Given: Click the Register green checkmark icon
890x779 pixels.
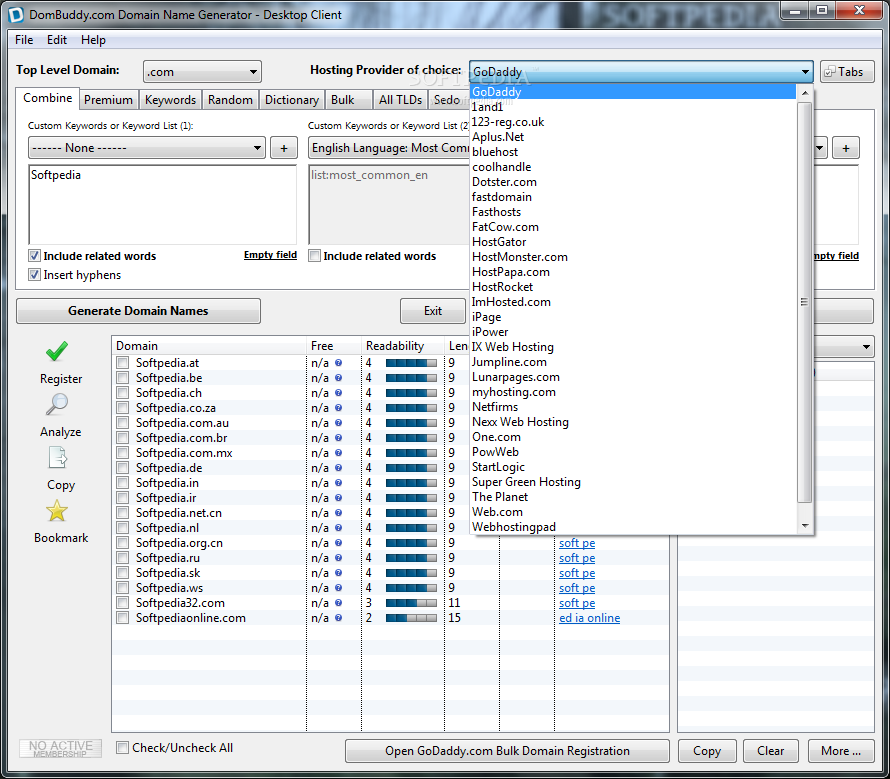Looking at the screenshot, I should click(x=57, y=351).
